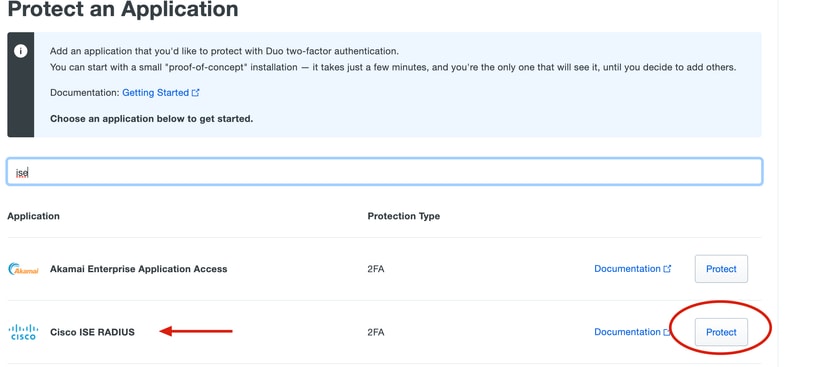Click the Protect an Application page heading
Screen dimensions: 814x367
coord(123,9)
